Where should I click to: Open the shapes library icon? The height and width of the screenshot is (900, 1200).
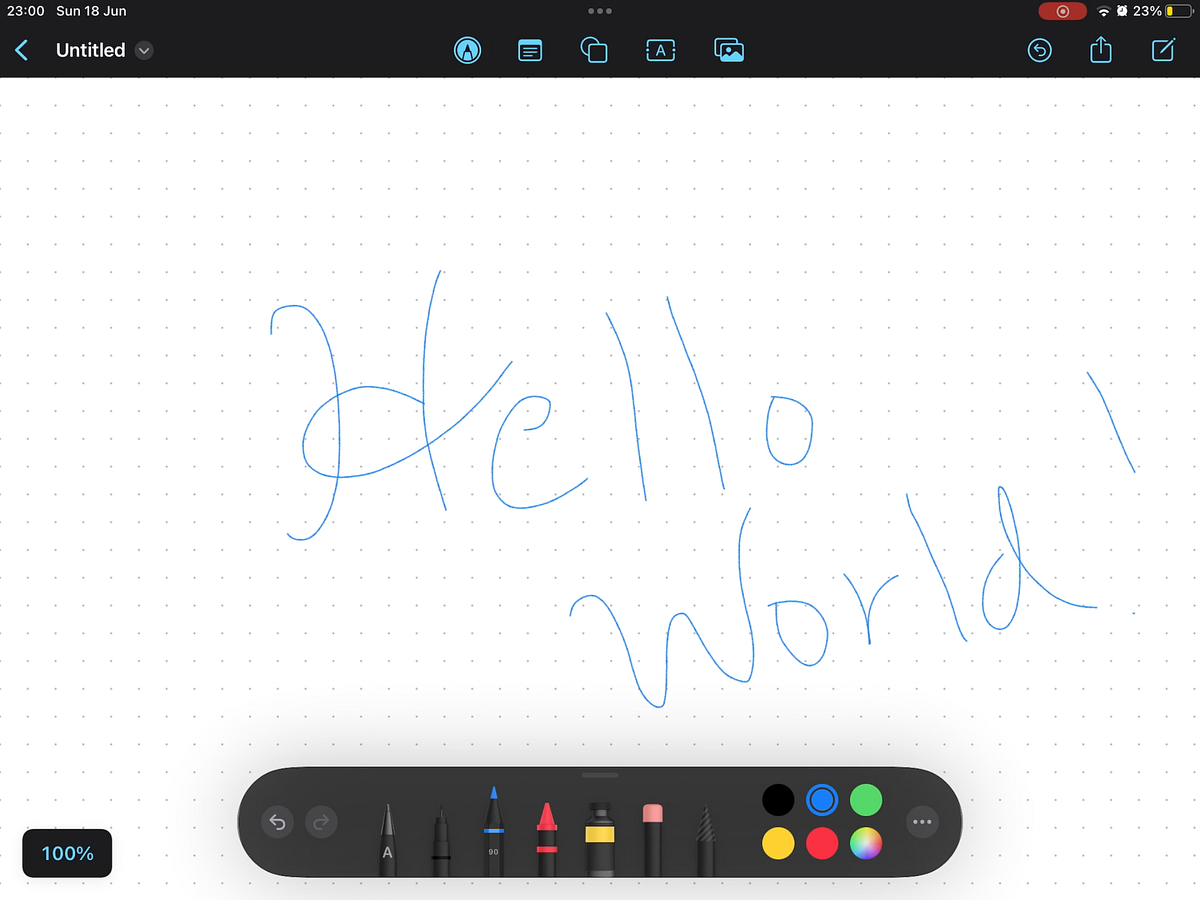pyautogui.click(x=594, y=50)
